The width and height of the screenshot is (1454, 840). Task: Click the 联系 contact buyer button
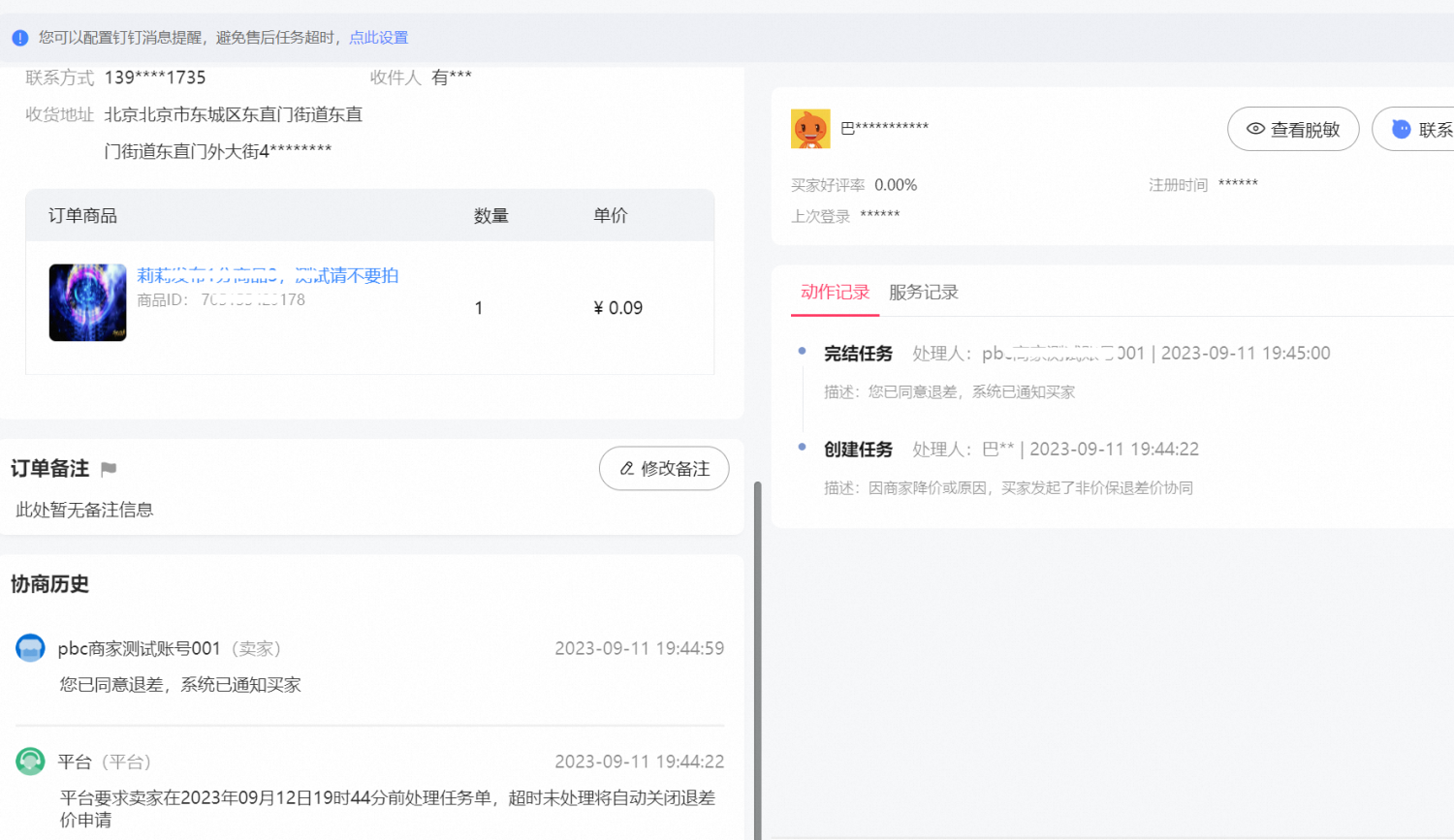tap(1413, 129)
